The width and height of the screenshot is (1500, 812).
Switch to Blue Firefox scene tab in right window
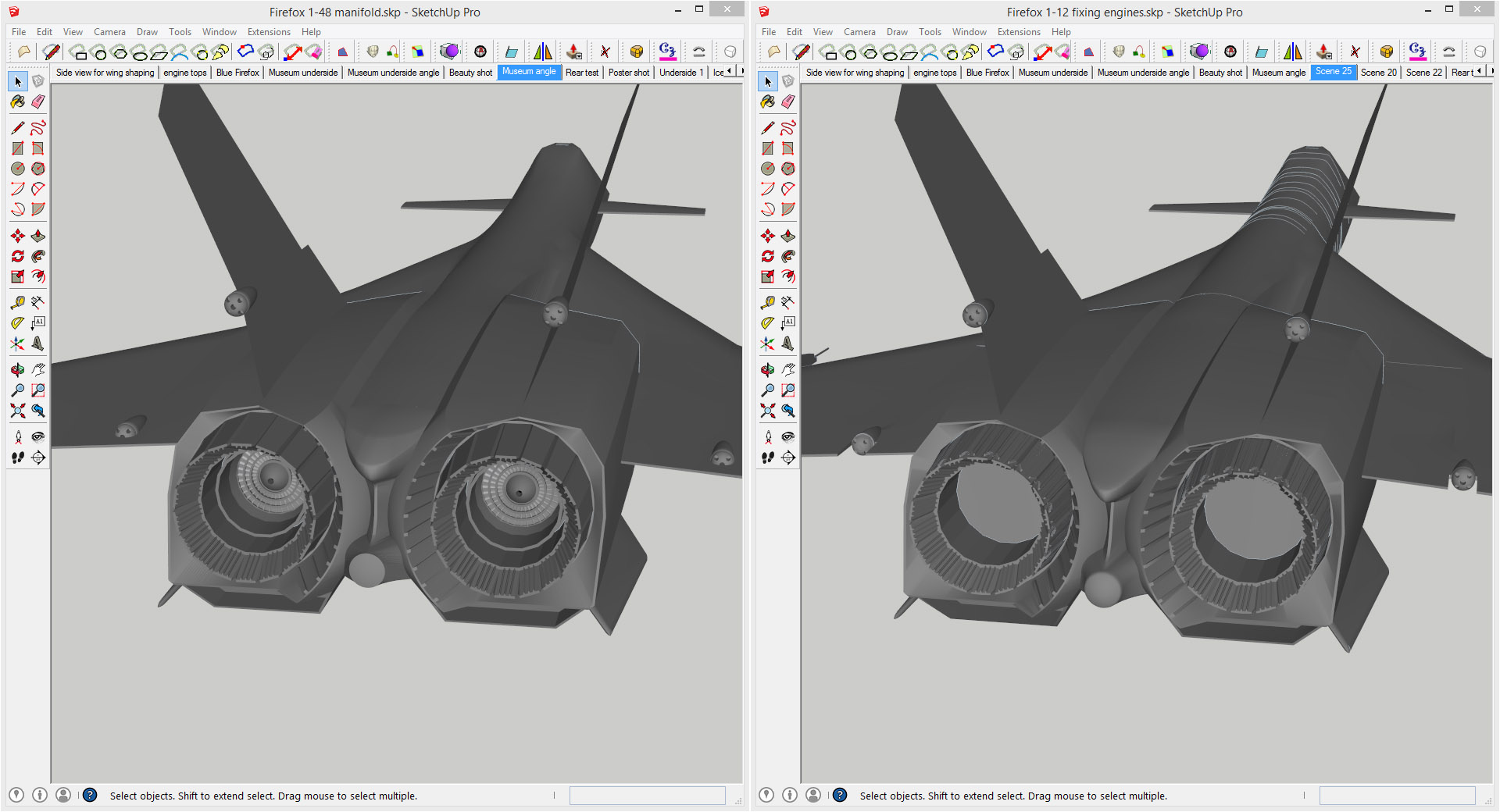(x=987, y=73)
